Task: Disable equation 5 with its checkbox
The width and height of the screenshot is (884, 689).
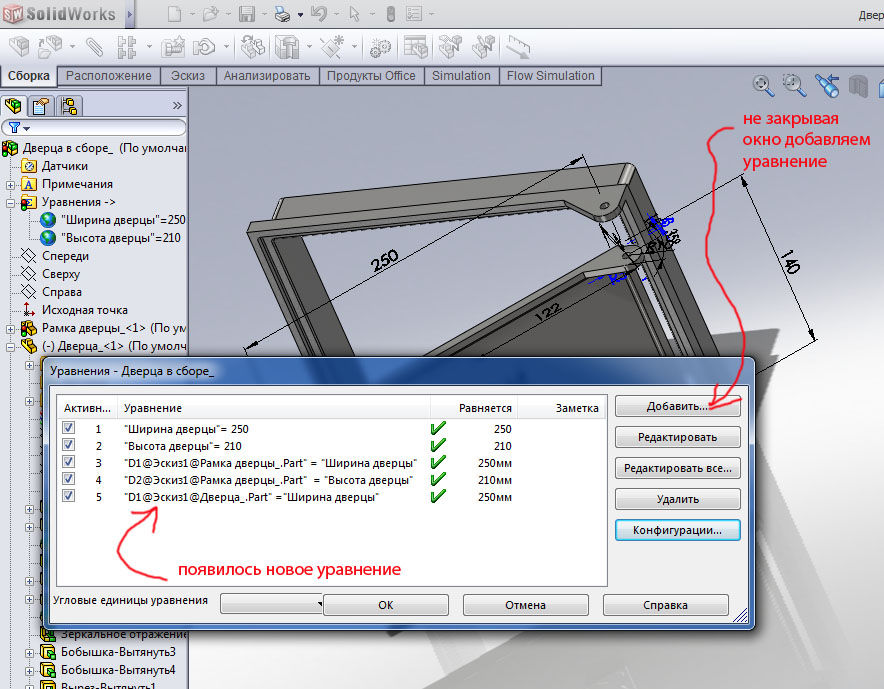Action: [x=69, y=497]
